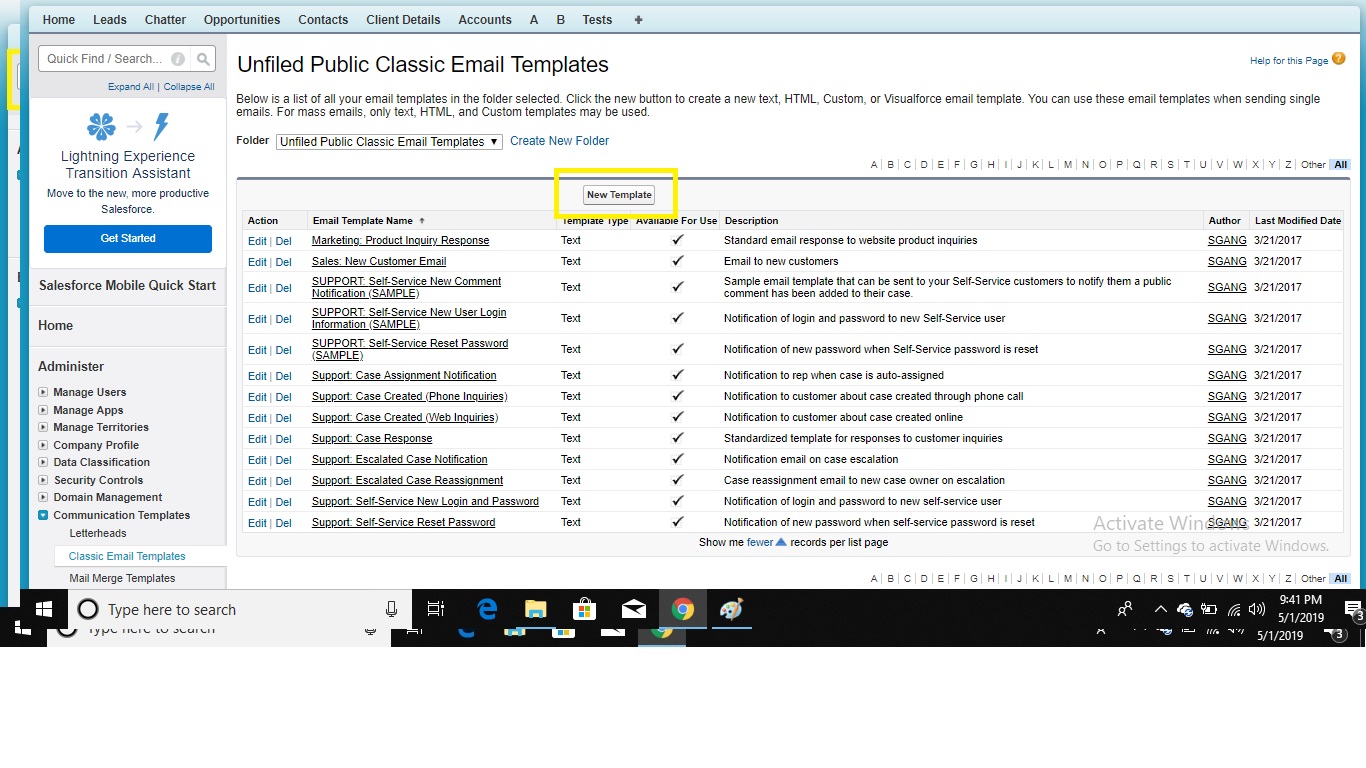
Task: Launch the Mail app from the taskbar
Action: 633,608
